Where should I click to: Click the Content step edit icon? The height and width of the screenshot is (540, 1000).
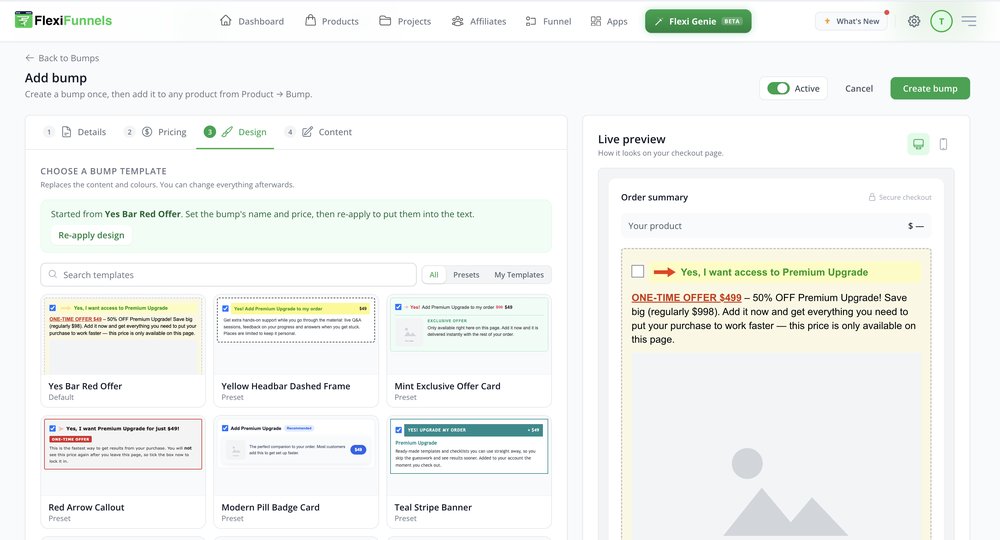coord(307,132)
